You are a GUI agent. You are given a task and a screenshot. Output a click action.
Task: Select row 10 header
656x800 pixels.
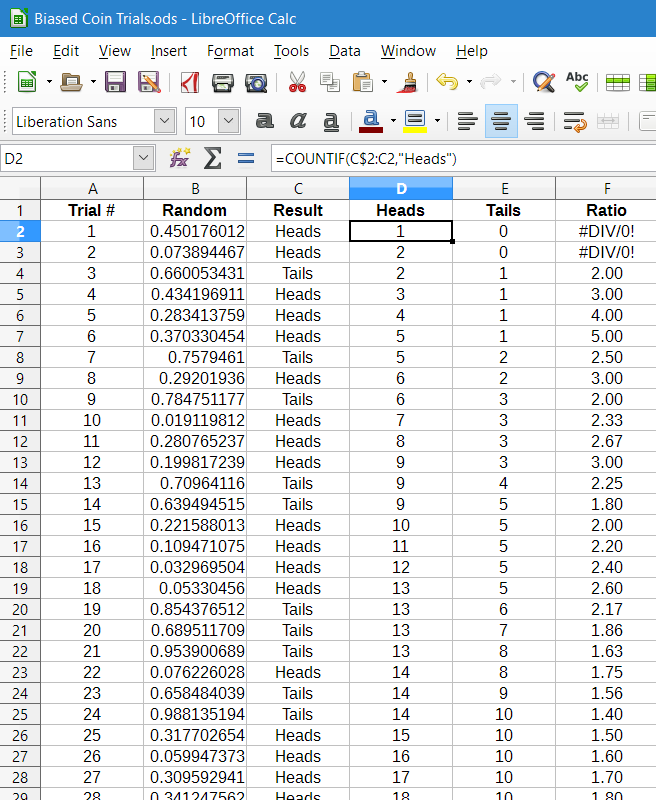tap(20, 399)
